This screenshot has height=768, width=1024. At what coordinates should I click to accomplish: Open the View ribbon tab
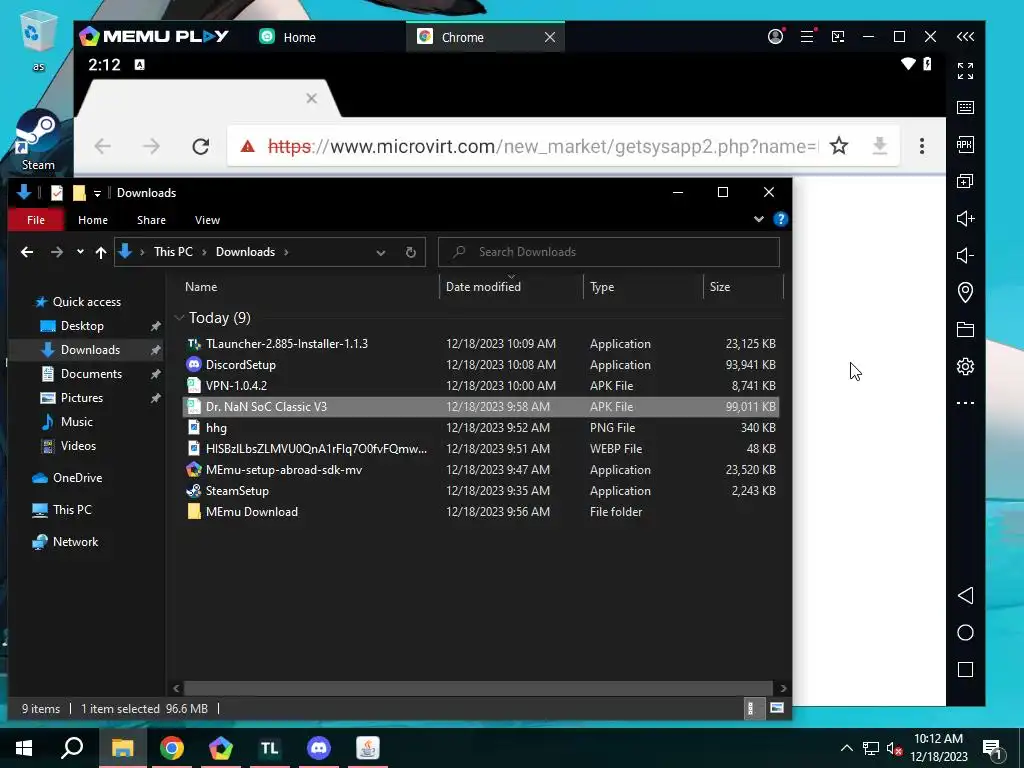pos(207,220)
